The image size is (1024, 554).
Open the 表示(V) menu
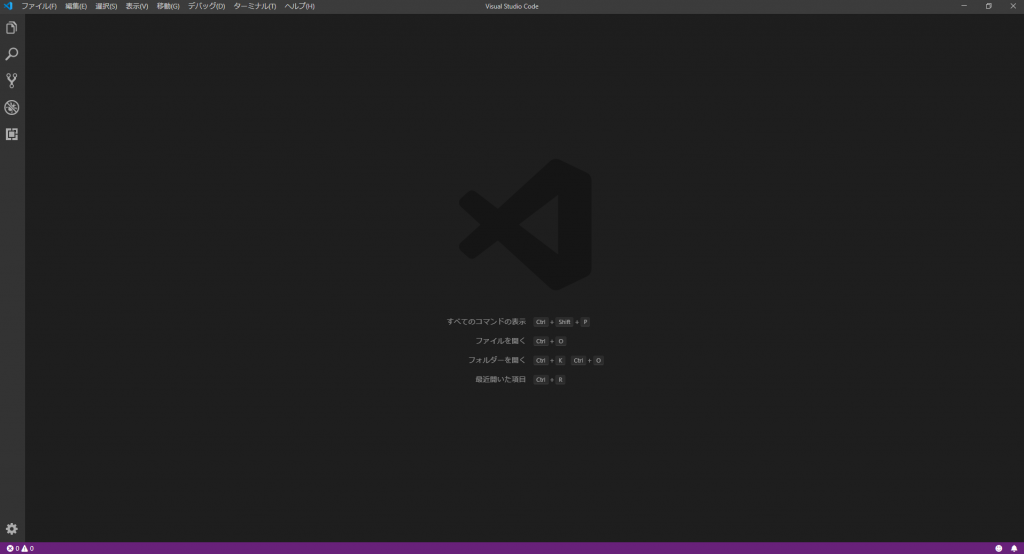point(136,6)
